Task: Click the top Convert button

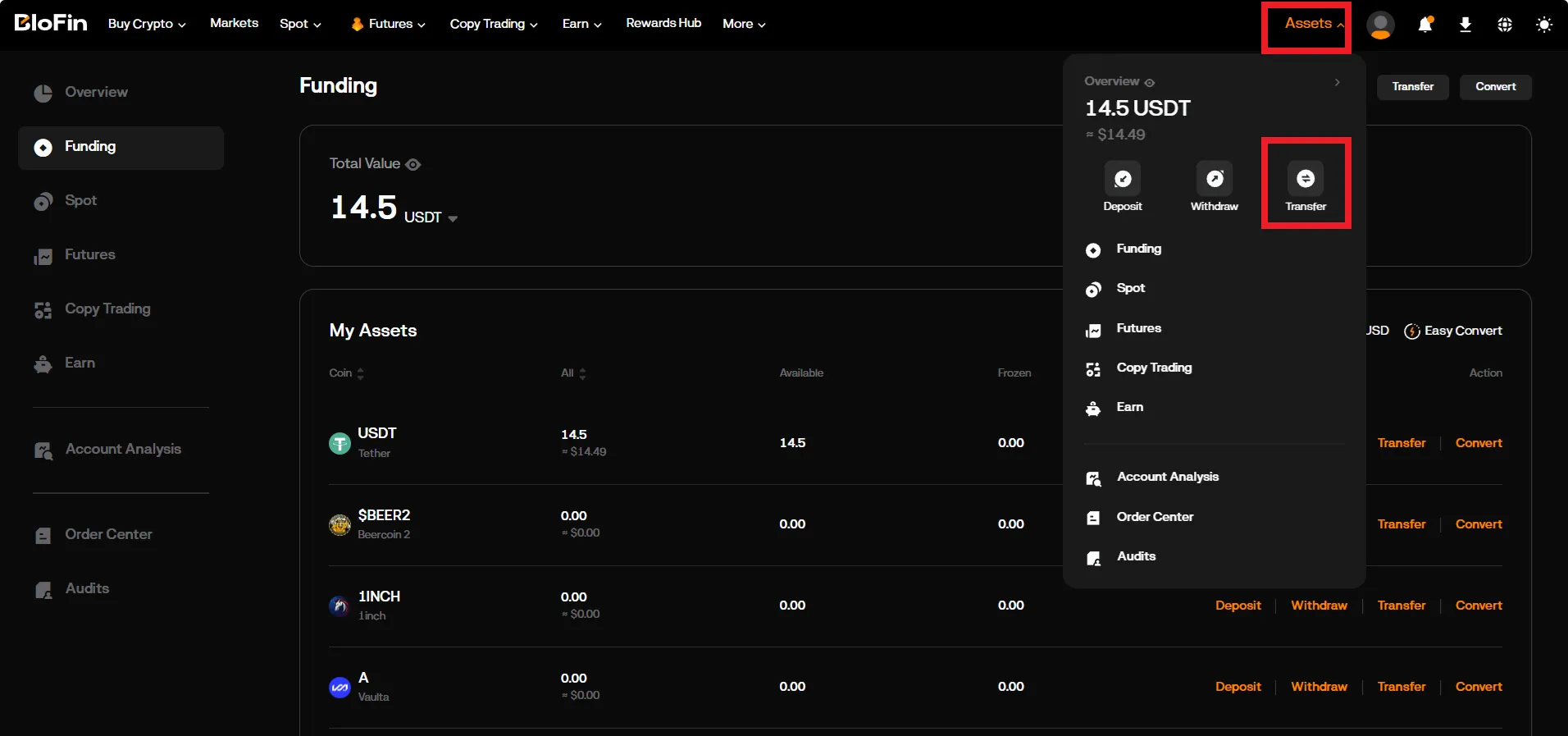Action: point(1496,87)
